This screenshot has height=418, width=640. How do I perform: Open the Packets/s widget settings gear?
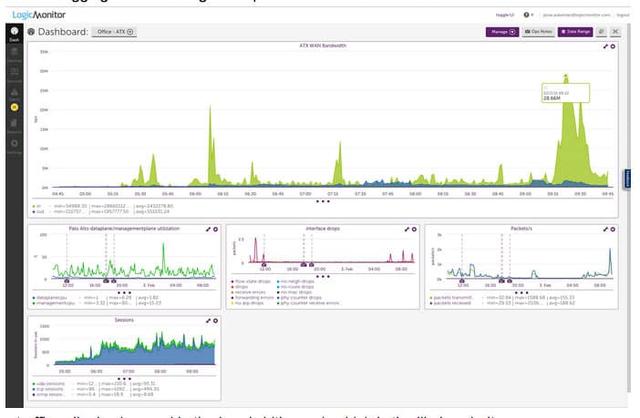(614, 229)
